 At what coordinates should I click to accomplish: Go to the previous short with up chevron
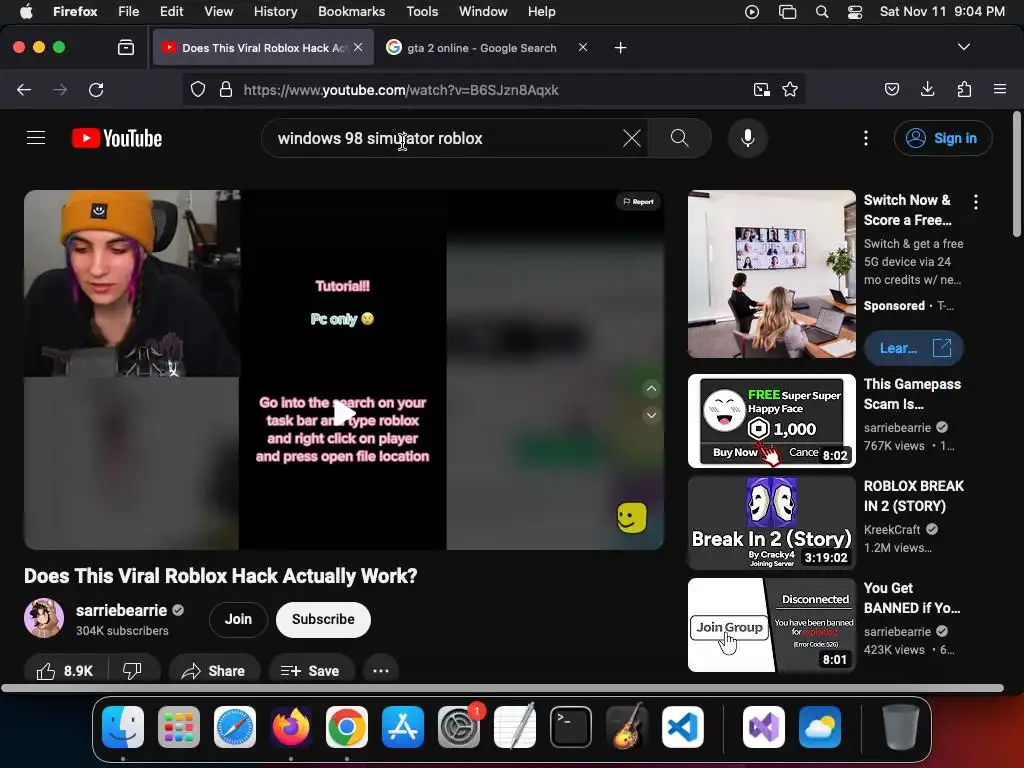pyautogui.click(x=652, y=389)
